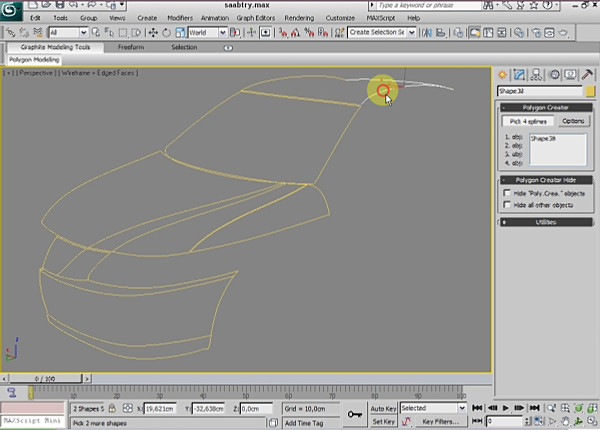
Task: Click the Select and Manipulate icon
Action: [x=251, y=33]
